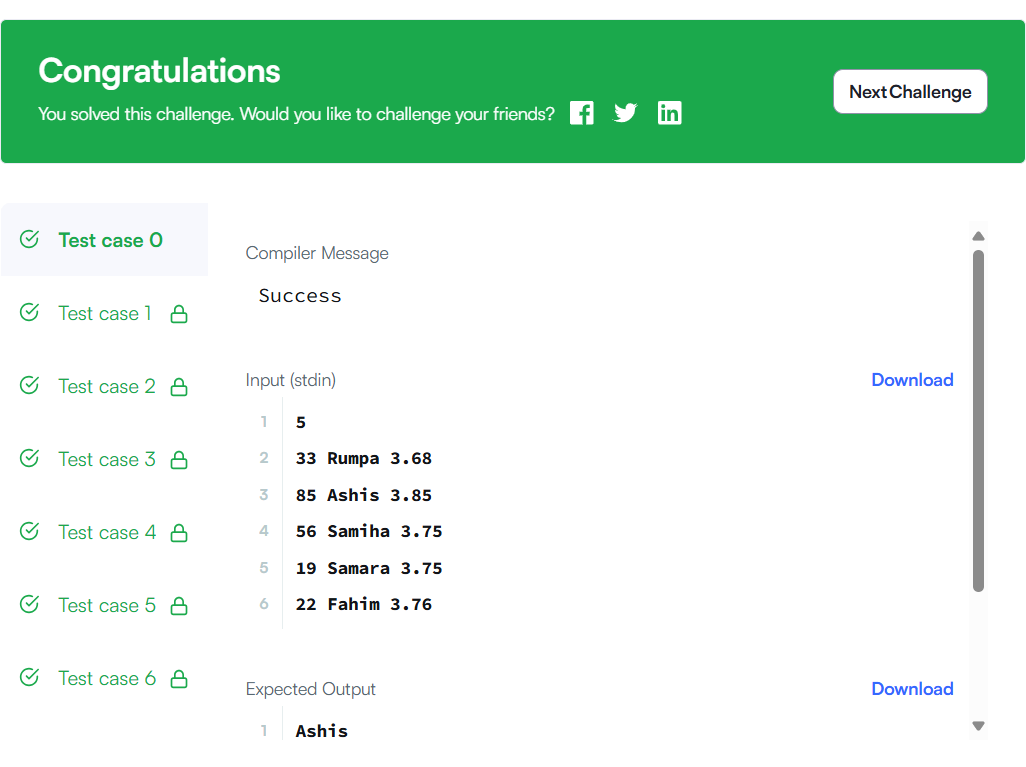
Task: Select the Test case 0 tab
Action: click(x=105, y=240)
